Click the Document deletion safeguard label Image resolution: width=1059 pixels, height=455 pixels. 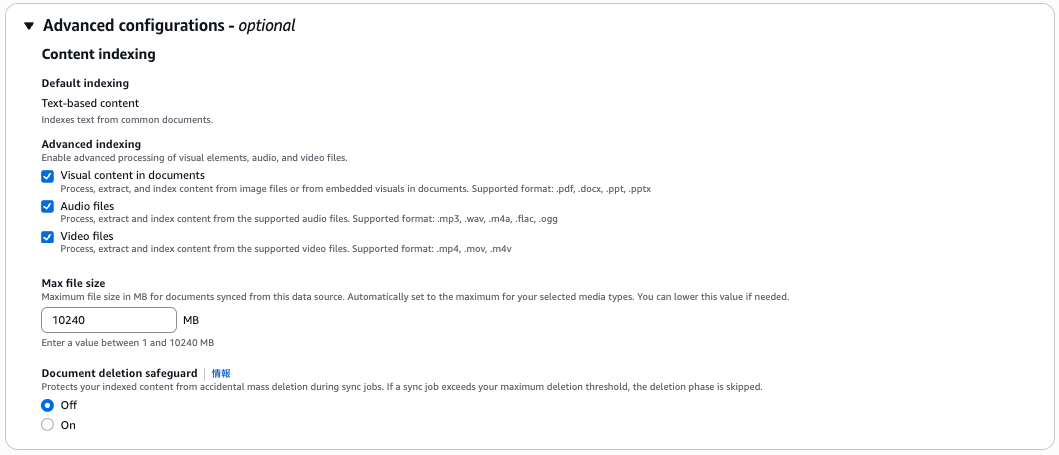pyautogui.click(x=120, y=373)
